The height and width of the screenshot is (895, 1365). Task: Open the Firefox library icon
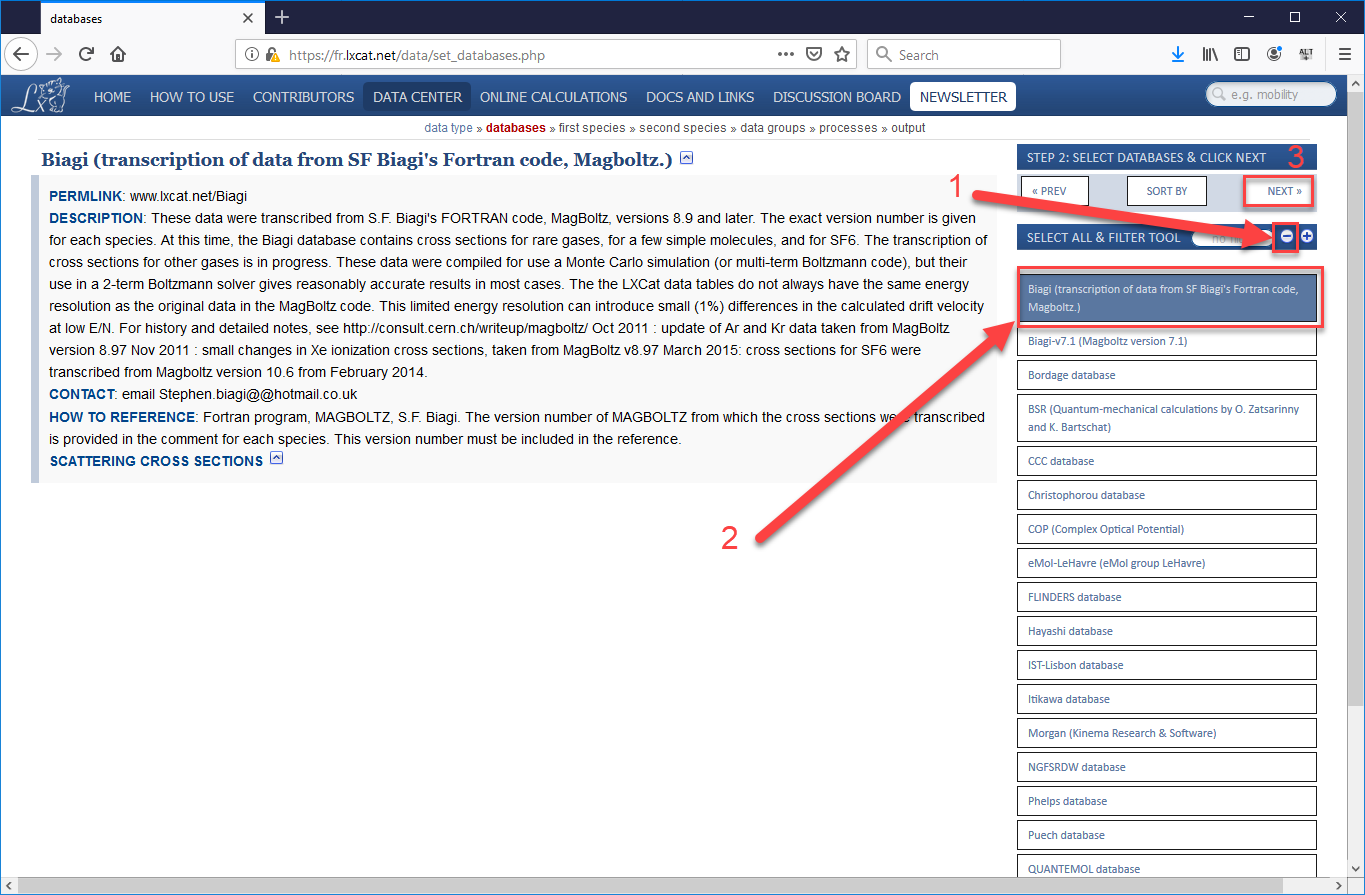point(1210,54)
